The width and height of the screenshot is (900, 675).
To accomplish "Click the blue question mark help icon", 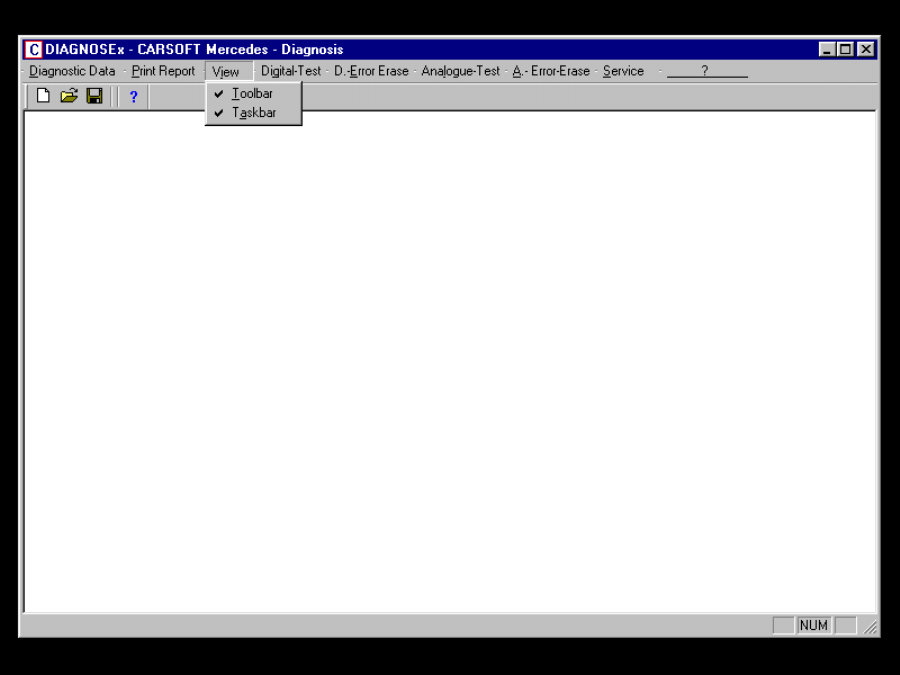I will pyautogui.click(x=133, y=95).
